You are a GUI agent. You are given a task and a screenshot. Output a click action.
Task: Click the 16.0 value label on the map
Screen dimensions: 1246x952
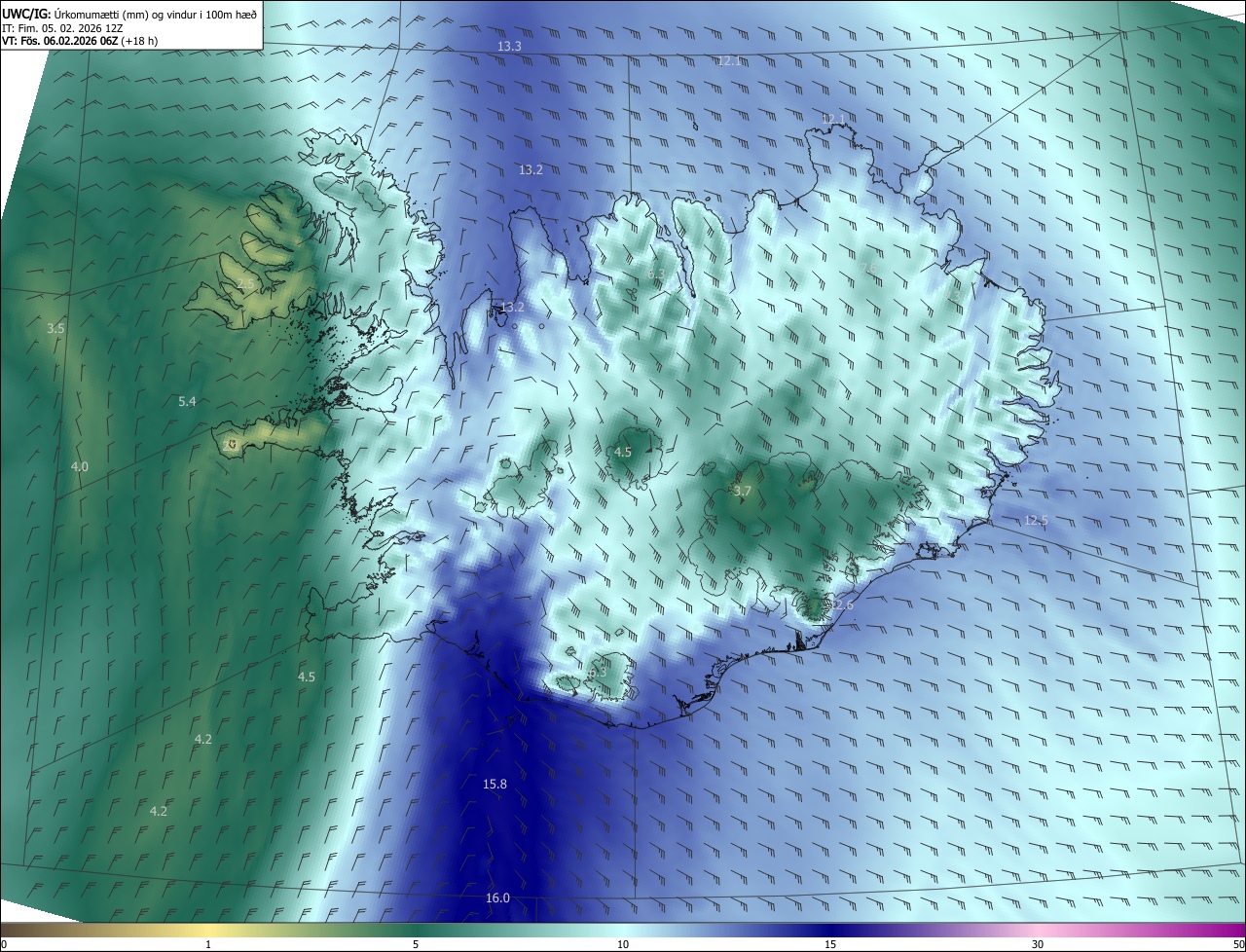(497, 898)
